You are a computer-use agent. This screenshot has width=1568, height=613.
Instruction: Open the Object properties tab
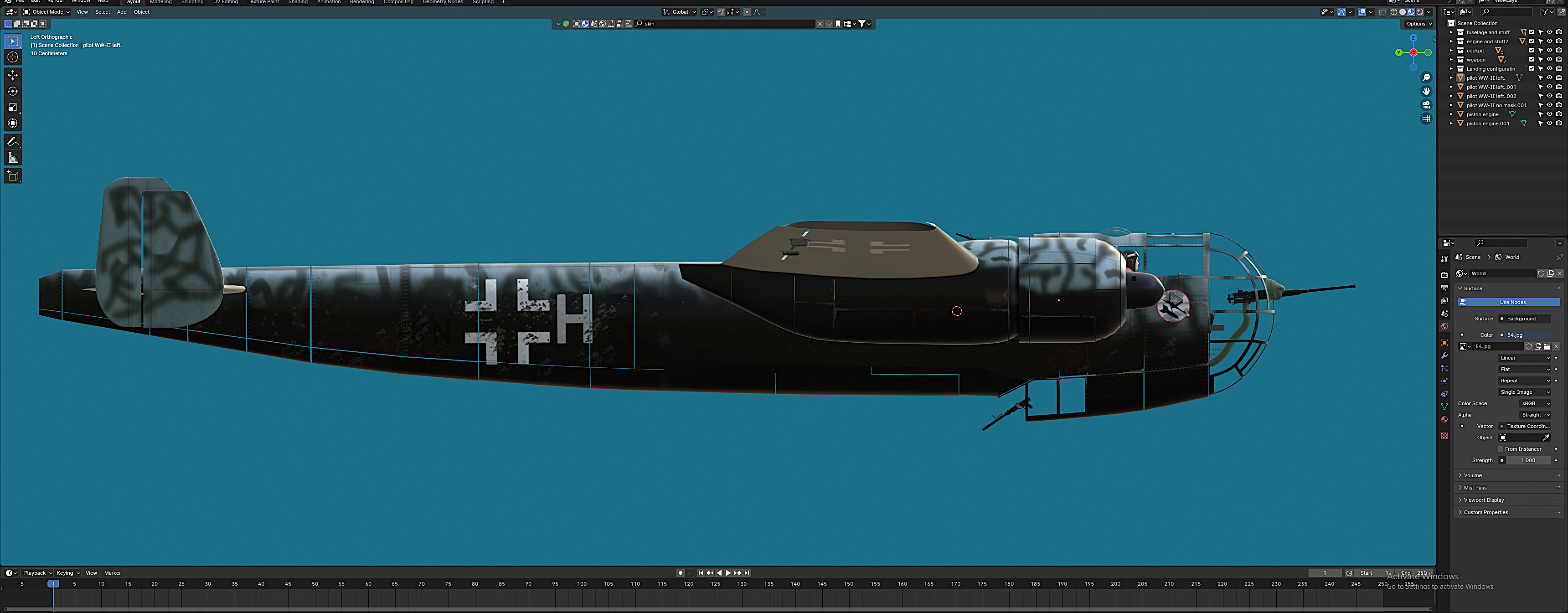(1444, 343)
